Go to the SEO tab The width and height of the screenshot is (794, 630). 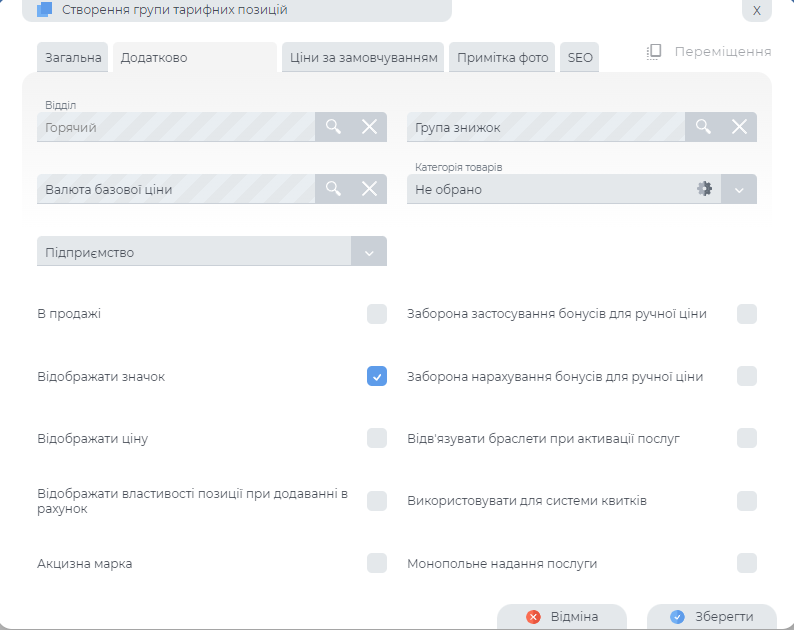(x=580, y=58)
